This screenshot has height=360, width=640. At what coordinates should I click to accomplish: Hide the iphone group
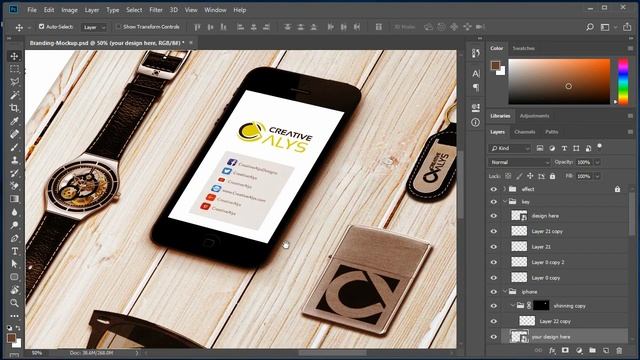pyautogui.click(x=493, y=291)
